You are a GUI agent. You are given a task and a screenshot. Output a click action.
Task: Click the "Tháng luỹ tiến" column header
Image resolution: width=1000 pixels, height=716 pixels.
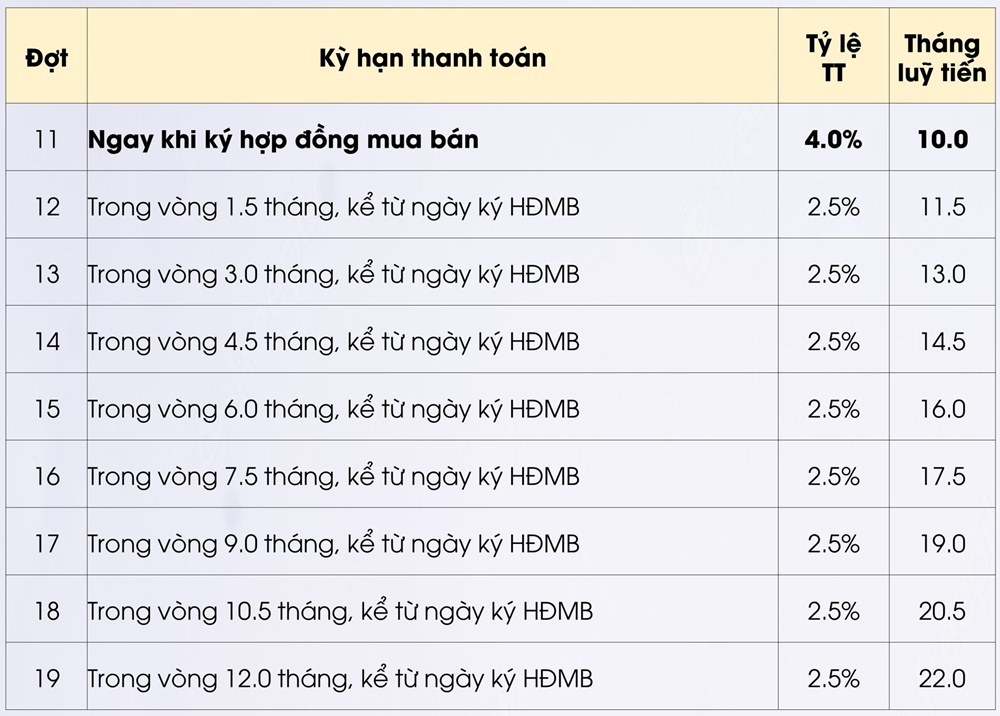pos(943,58)
